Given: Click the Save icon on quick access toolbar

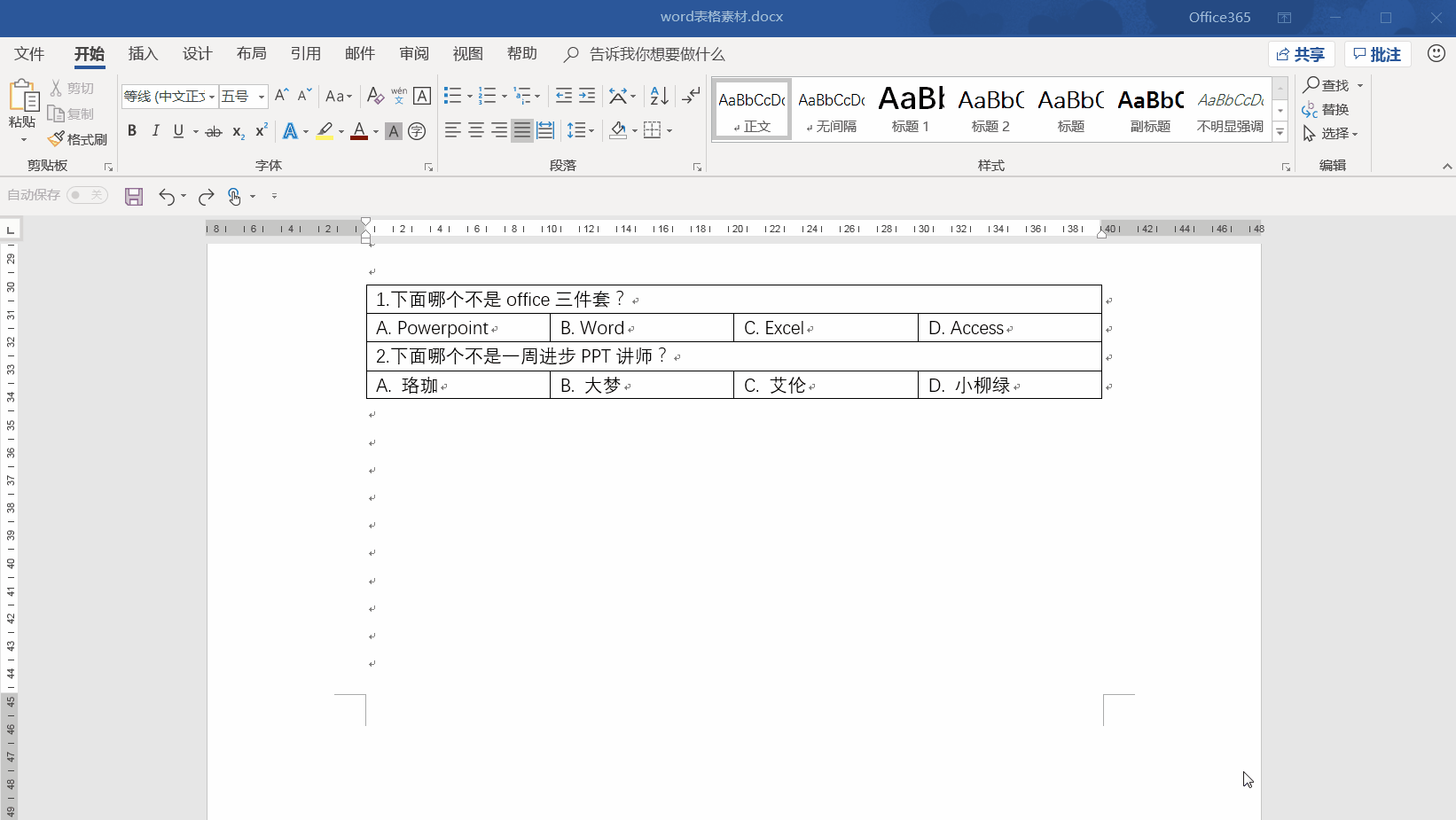Looking at the screenshot, I should coord(134,196).
